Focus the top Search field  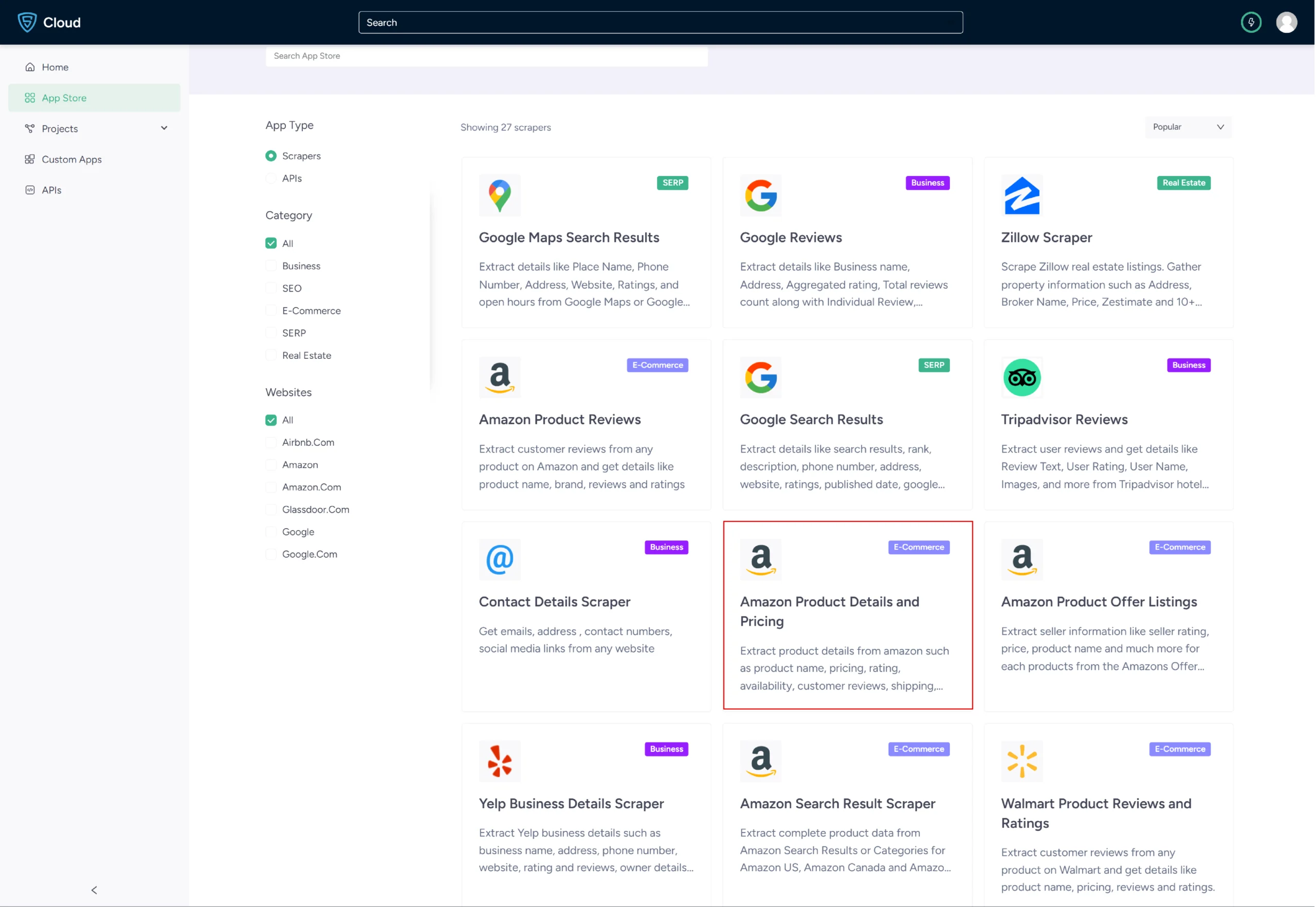tap(660, 22)
